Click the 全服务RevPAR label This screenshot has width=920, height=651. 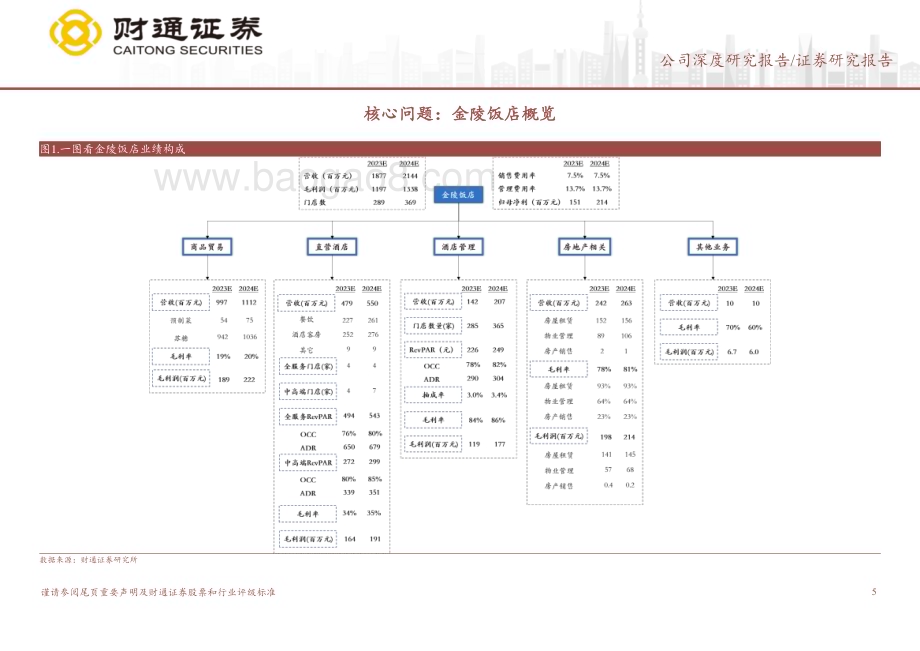coord(308,416)
